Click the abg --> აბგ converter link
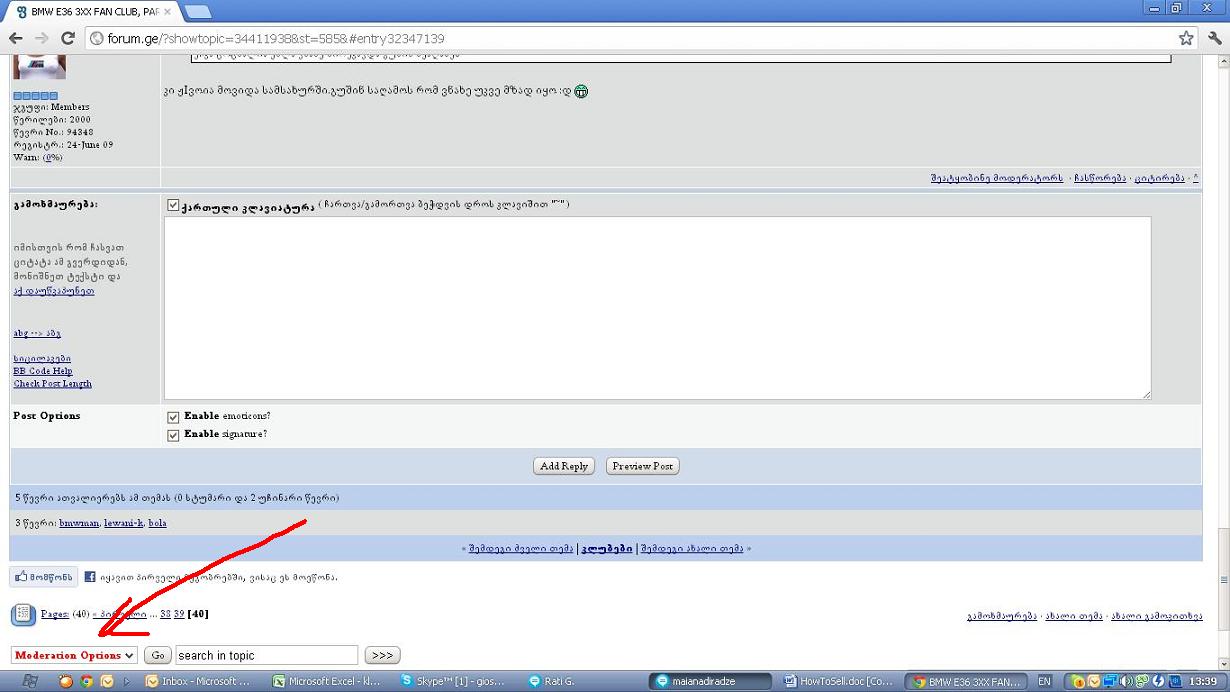The height and width of the screenshot is (692, 1230). click(x=37, y=333)
